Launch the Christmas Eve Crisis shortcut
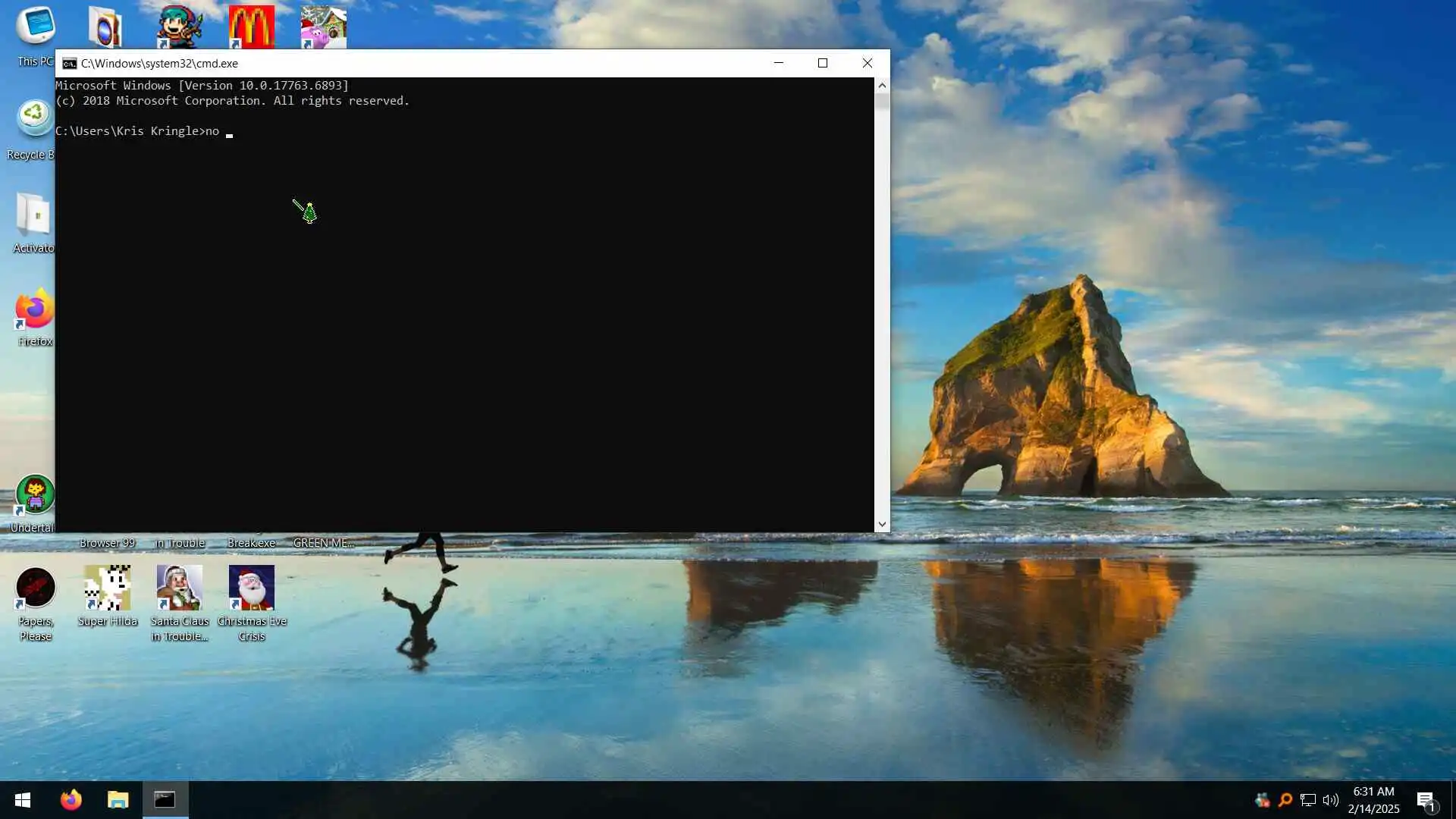This screenshot has height=819, width=1456. click(252, 588)
